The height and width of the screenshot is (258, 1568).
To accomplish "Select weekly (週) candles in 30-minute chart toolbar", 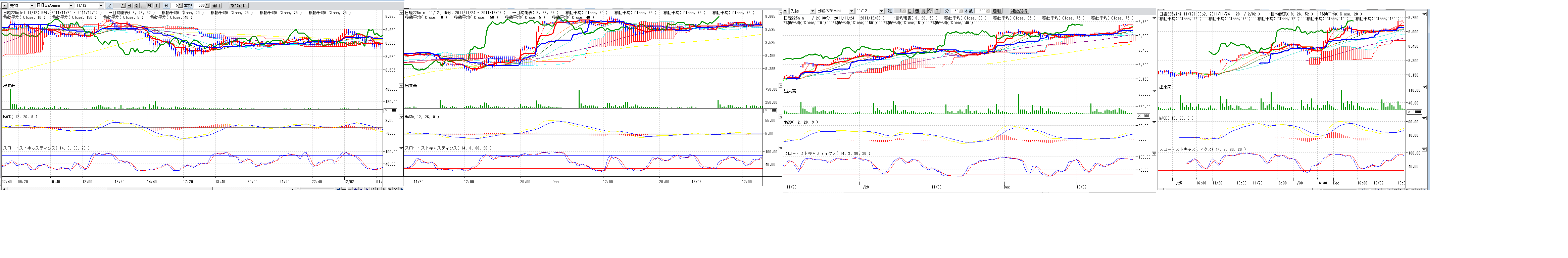I will [x=916, y=11].
